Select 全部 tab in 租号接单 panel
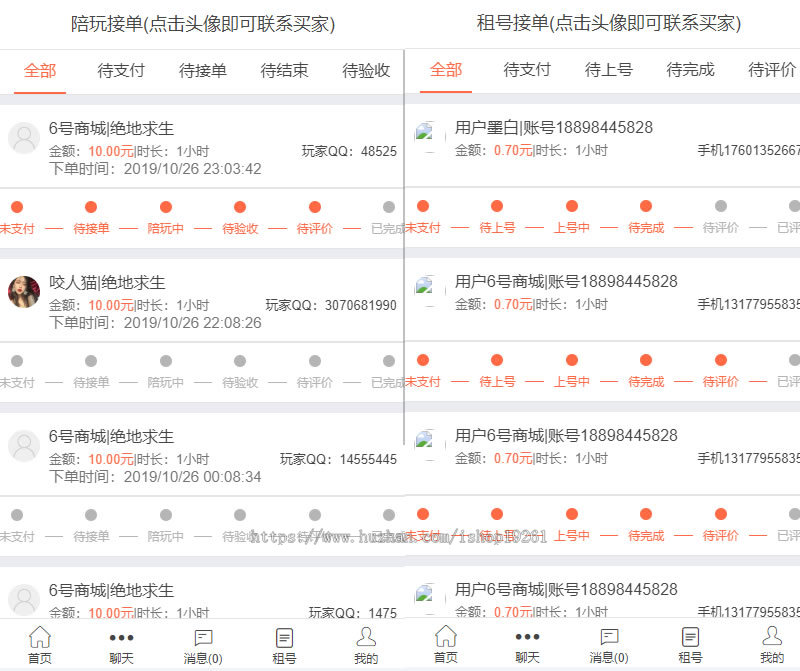Screen dimensions: 800x671 [x=446, y=69]
